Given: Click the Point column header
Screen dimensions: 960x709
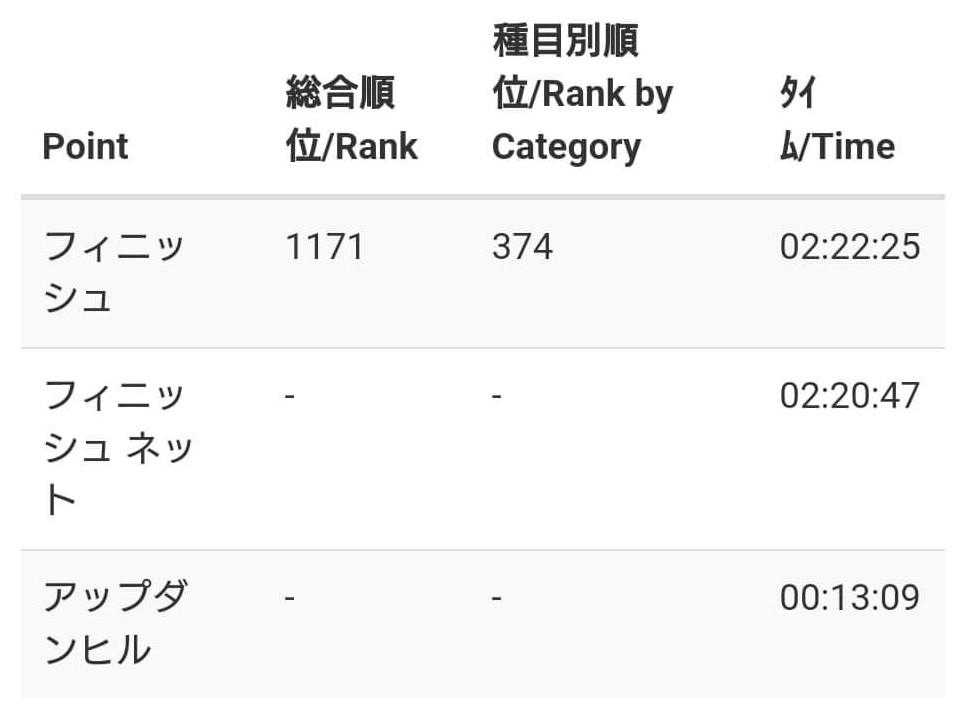Looking at the screenshot, I should click(86, 147).
